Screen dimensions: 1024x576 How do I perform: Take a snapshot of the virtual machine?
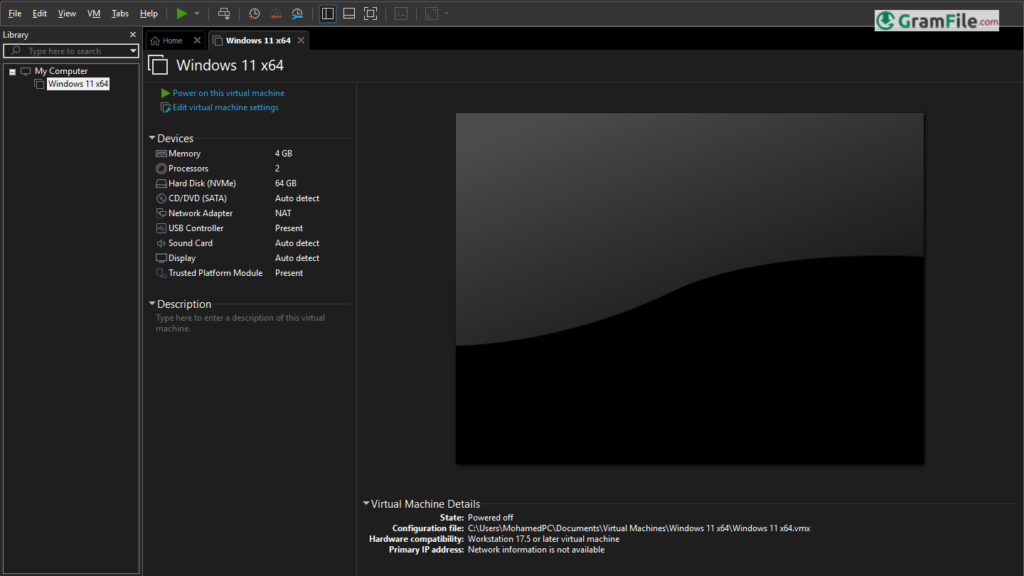(x=253, y=13)
